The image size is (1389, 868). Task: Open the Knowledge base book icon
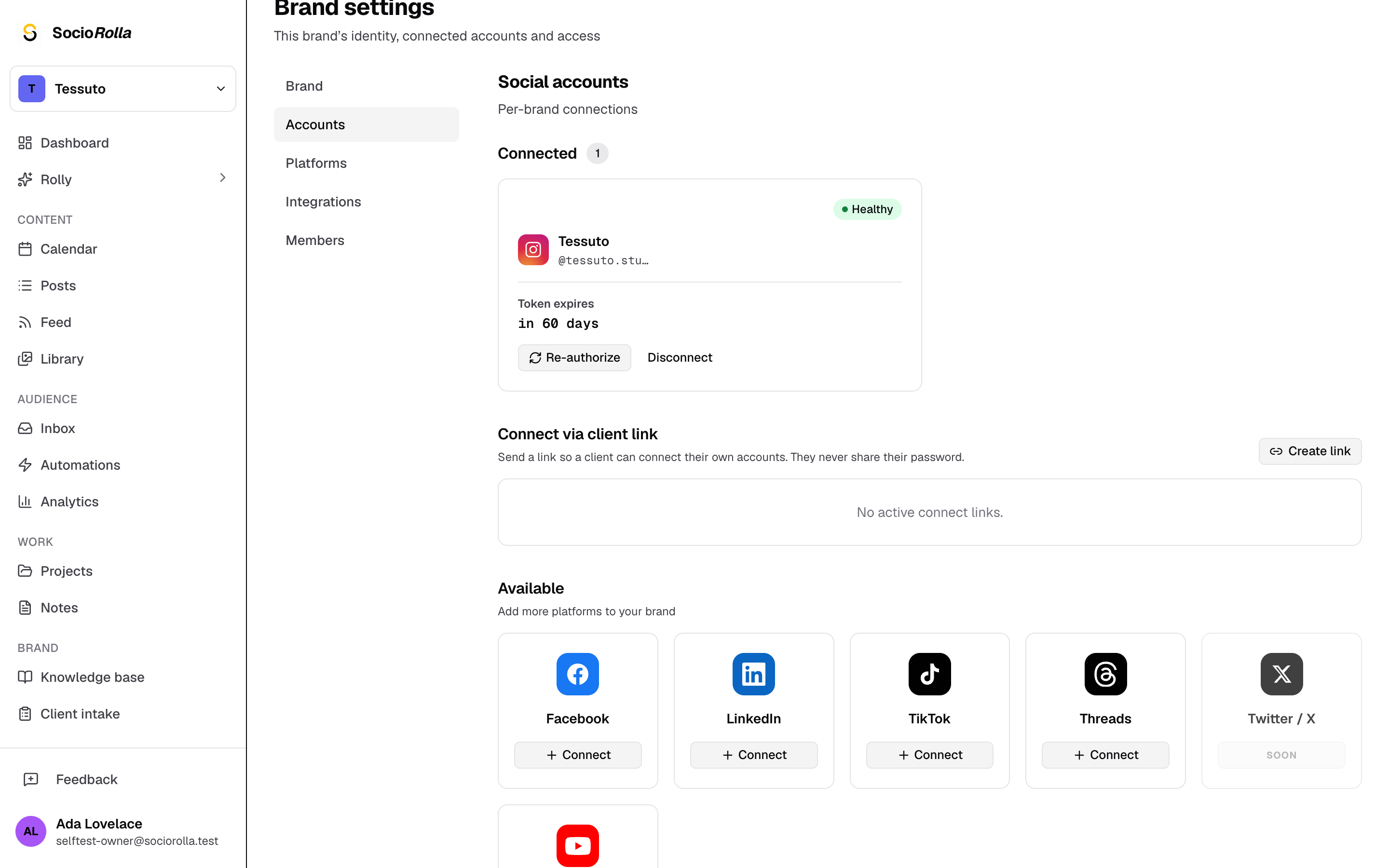pos(25,678)
